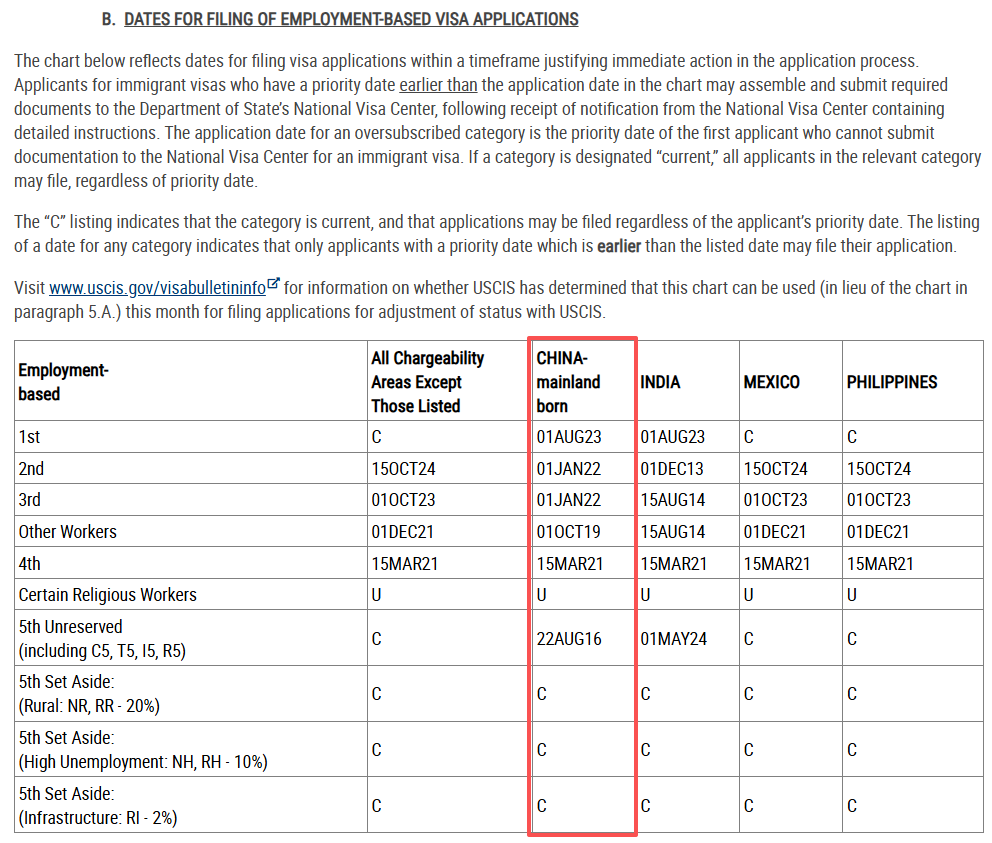Click the 01MAY24 date in India column
The height and width of the screenshot is (843, 992).
click(x=674, y=638)
